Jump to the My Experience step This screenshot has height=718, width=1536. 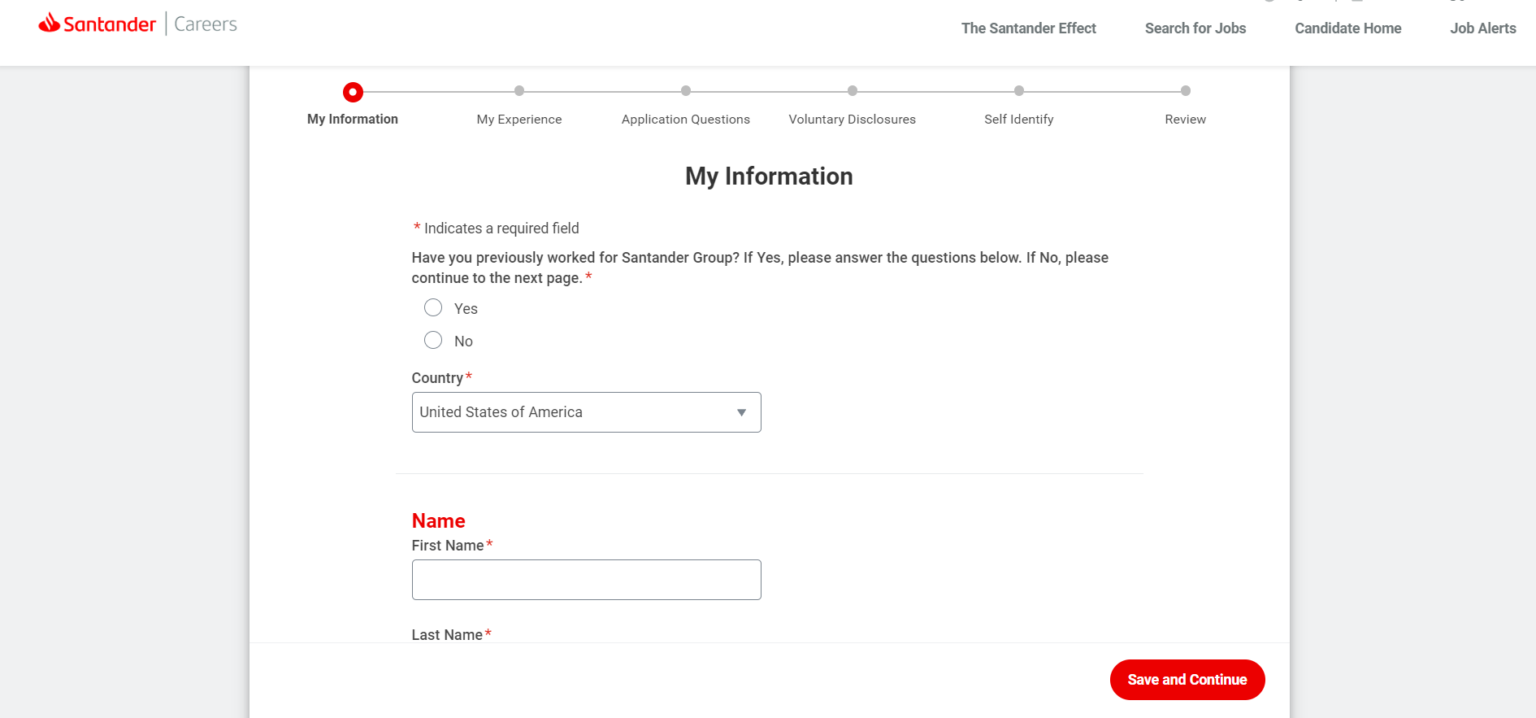click(519, 119)
